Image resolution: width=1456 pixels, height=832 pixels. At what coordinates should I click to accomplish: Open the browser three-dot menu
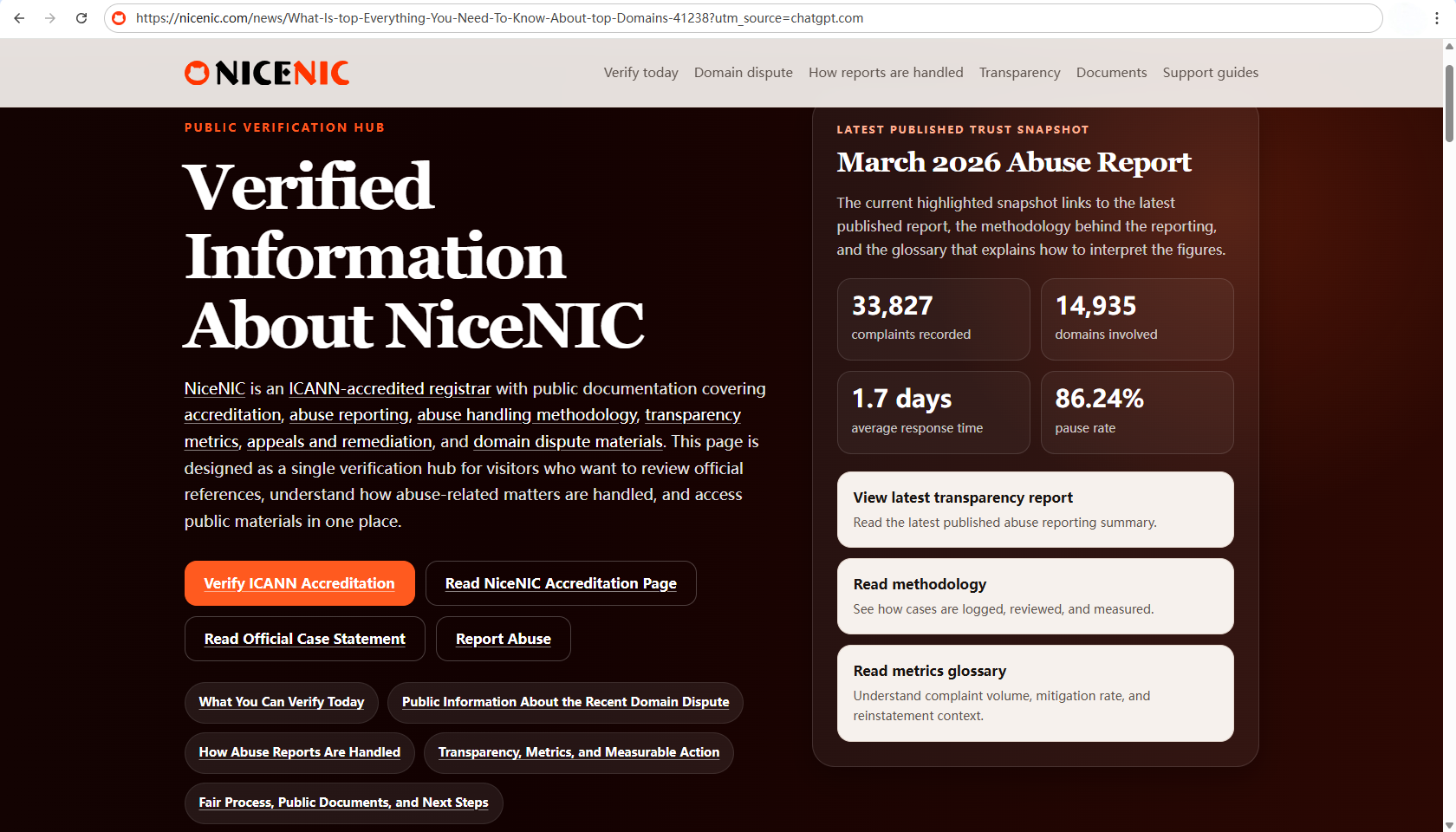[x=1437, y=18]
